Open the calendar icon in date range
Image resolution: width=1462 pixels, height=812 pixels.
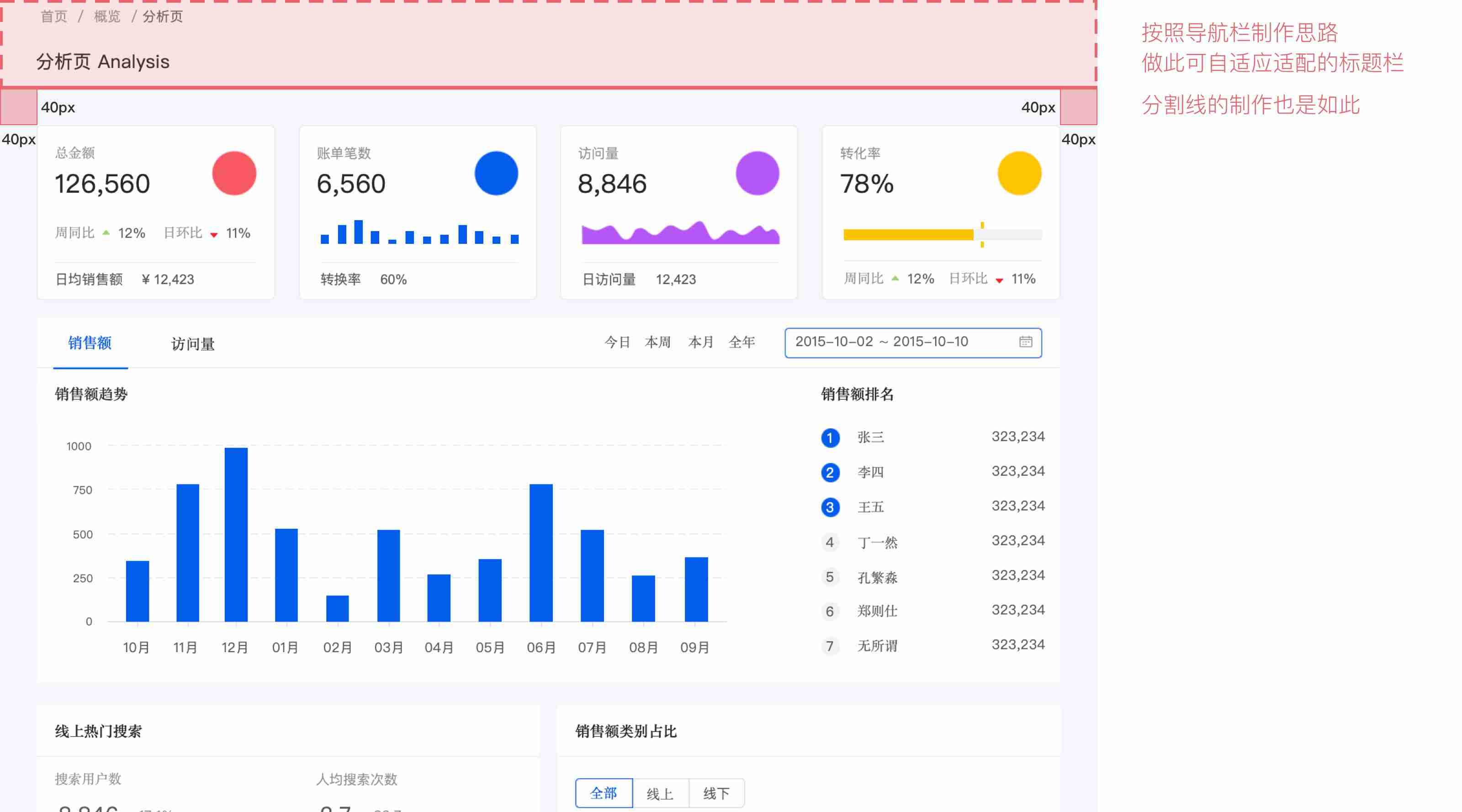[1025, 342]
